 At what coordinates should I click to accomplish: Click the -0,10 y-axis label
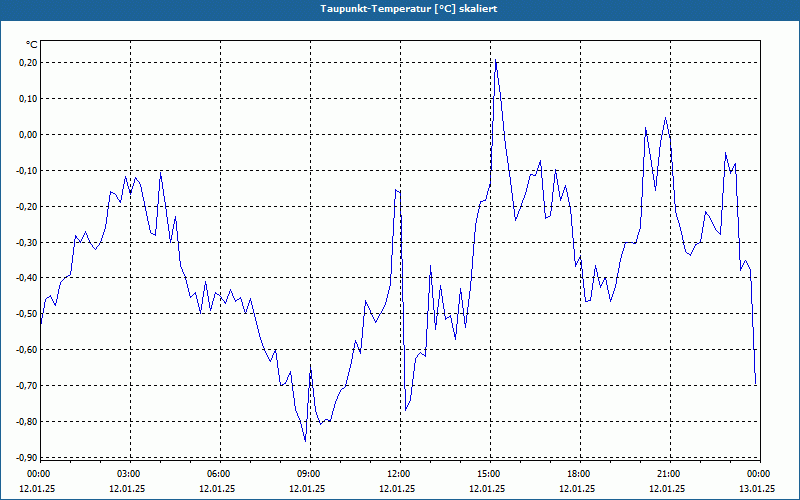[27, 170]
